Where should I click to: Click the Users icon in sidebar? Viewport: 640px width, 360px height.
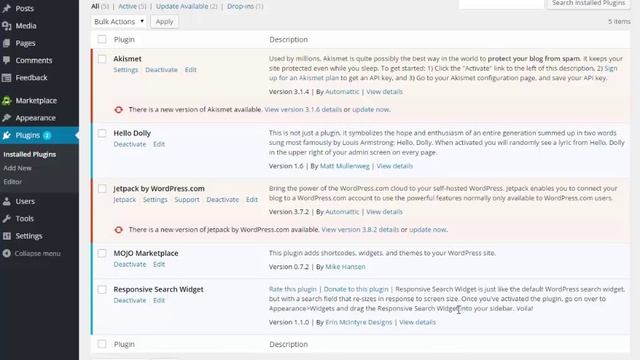(x=7, y=201)
